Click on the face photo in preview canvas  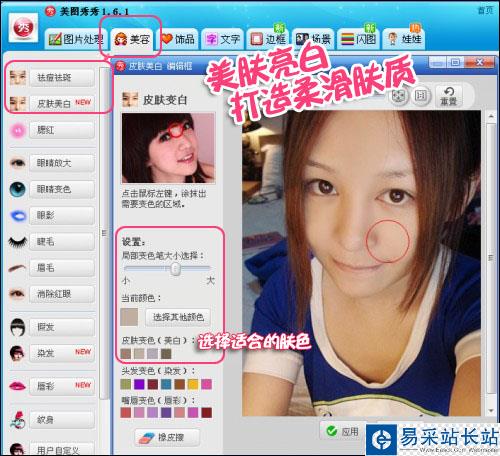tap(361, 263)
